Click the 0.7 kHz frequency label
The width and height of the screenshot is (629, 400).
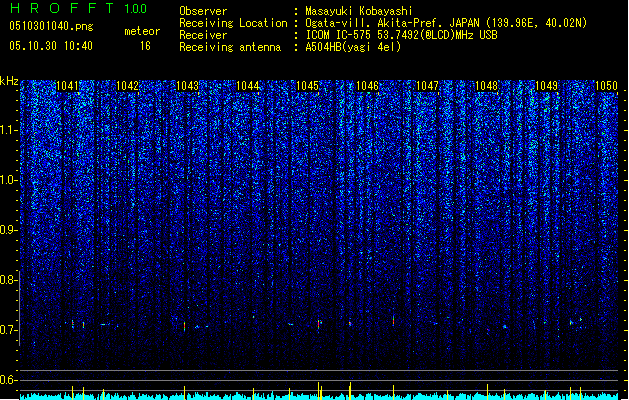(8, 330)
